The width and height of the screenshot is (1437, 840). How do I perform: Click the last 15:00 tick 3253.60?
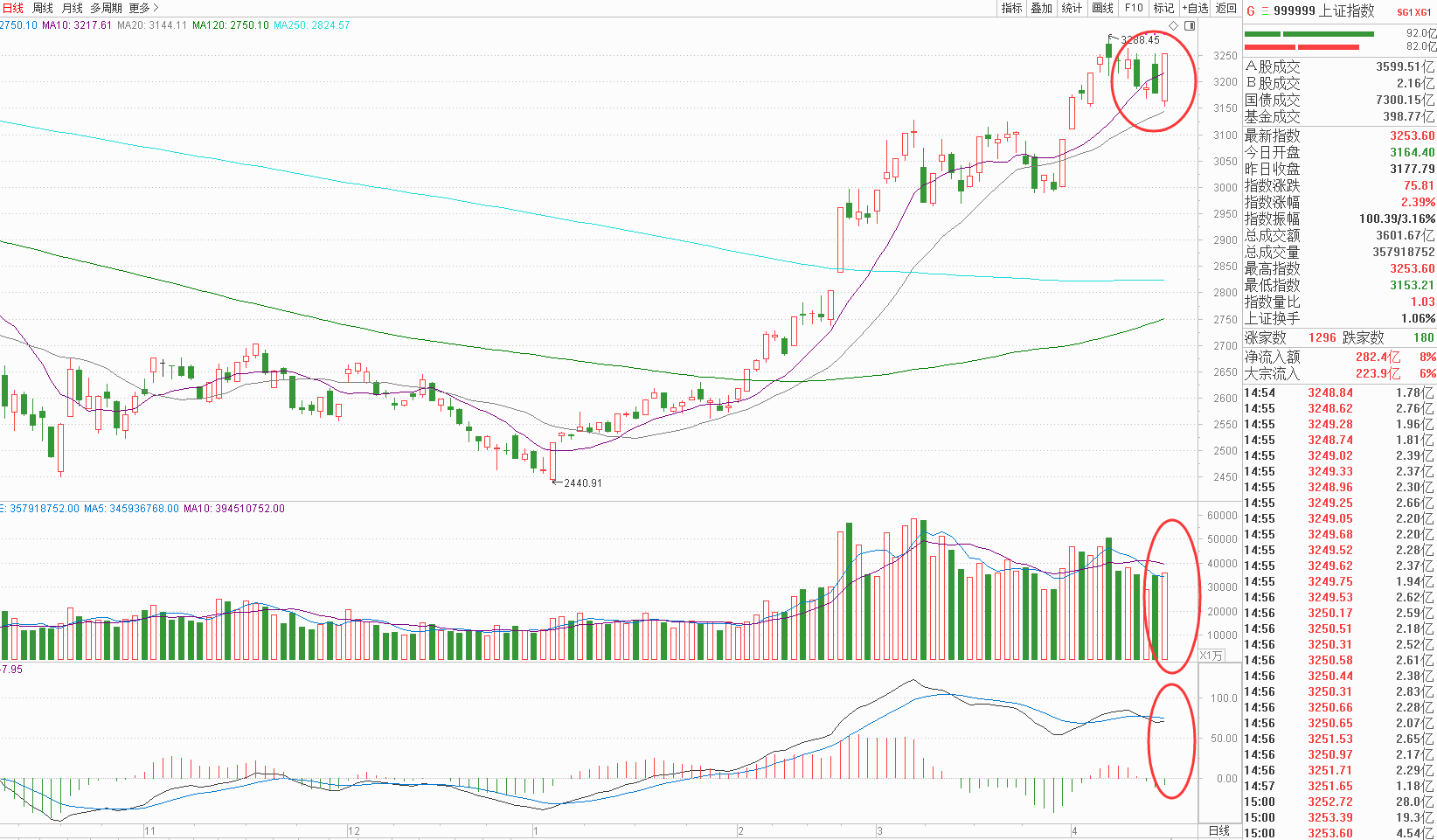1339,833
